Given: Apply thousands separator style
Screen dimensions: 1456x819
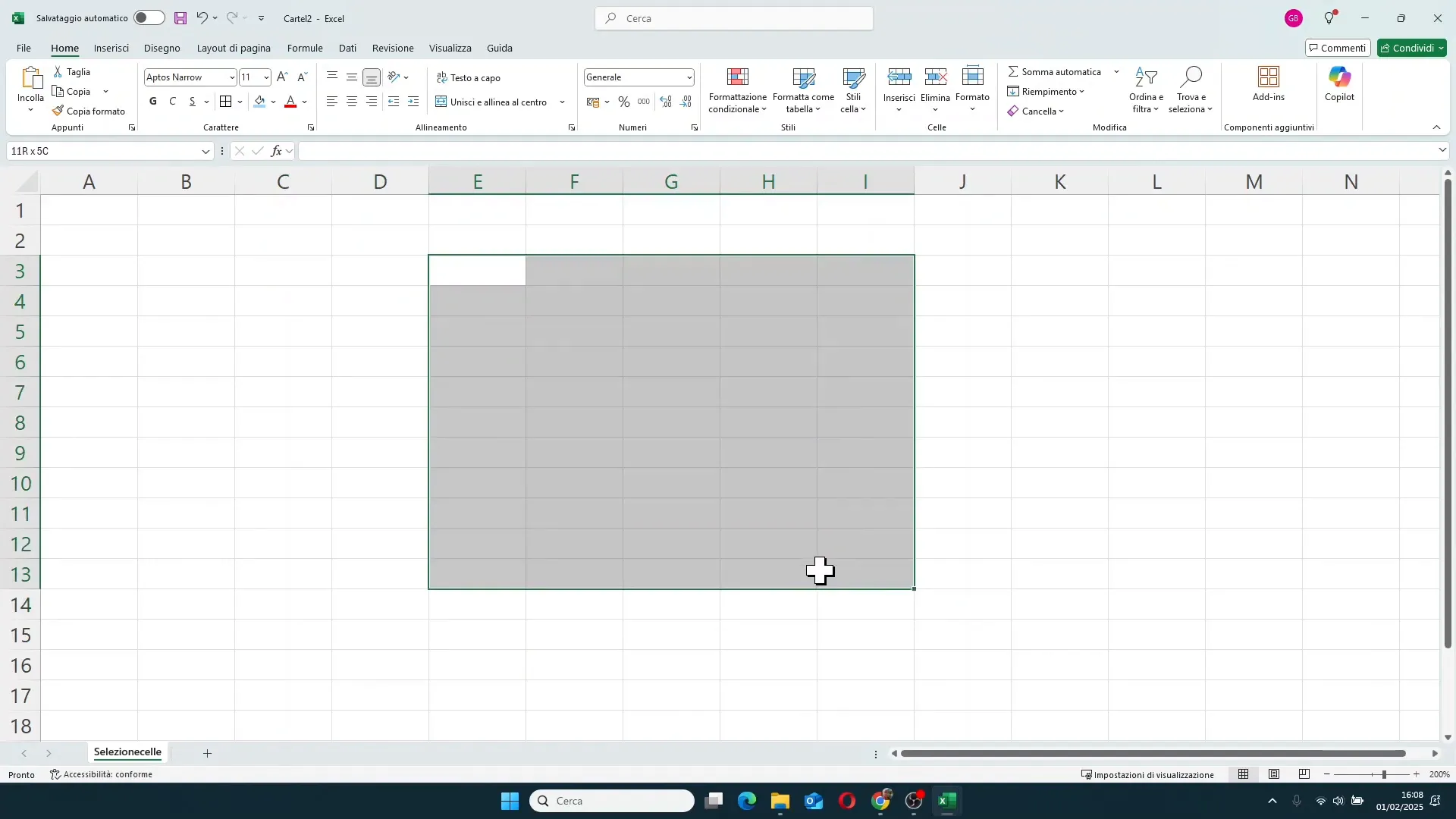Looking at the screenshot, I should click(644, 102).
